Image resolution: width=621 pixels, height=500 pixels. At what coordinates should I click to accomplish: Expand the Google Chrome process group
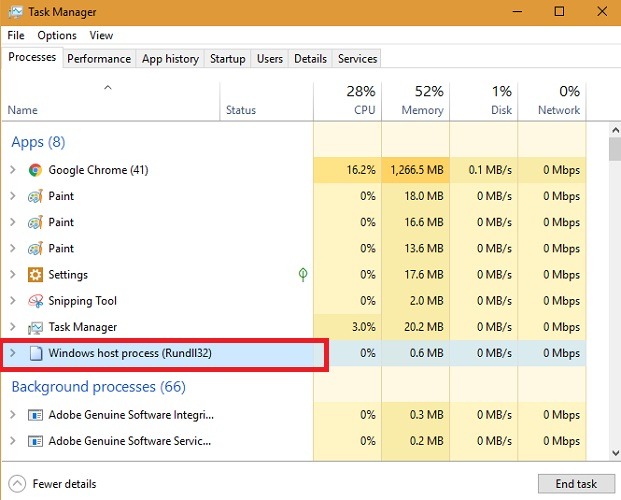click(x=13, y=170)
